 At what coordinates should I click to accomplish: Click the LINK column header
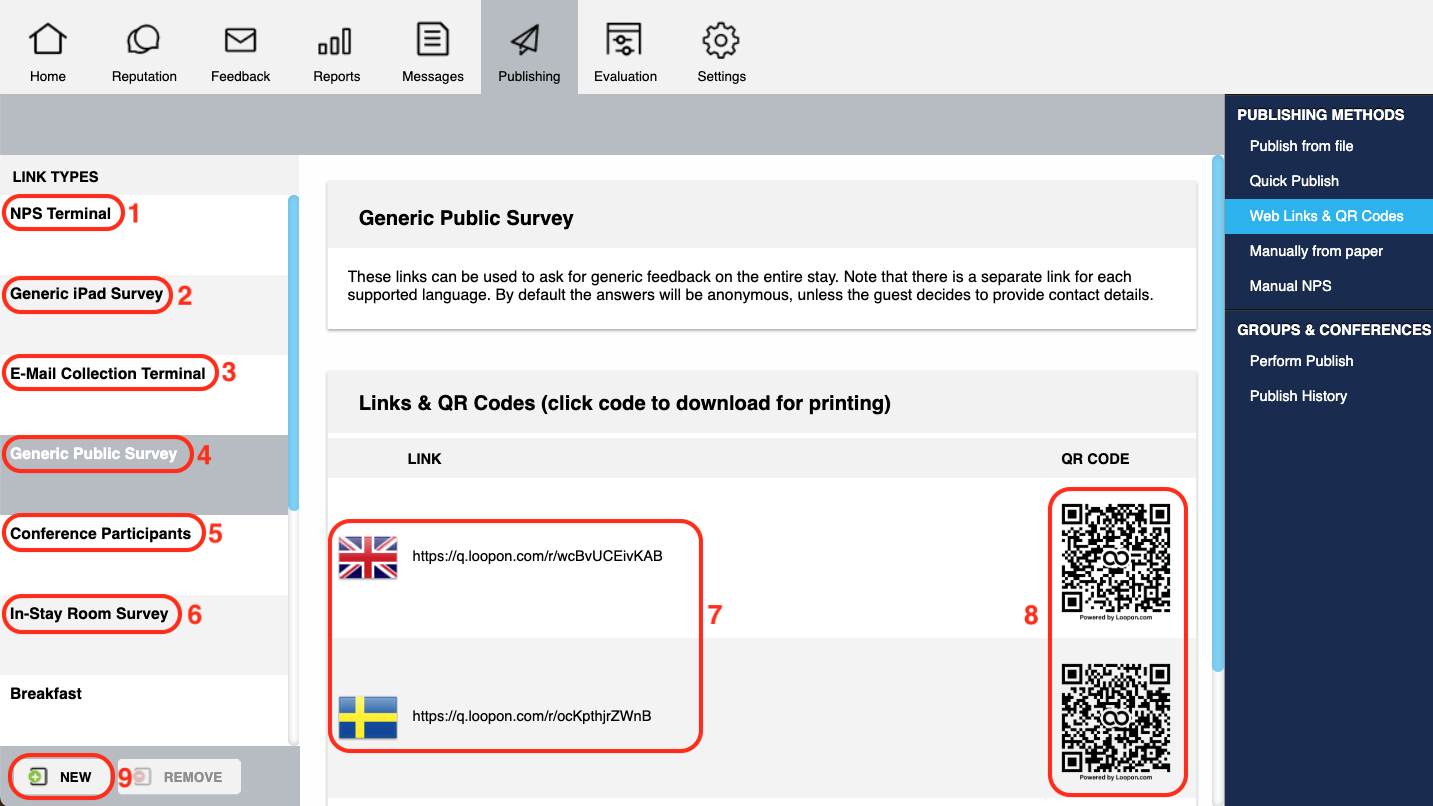tap(424, 459)
